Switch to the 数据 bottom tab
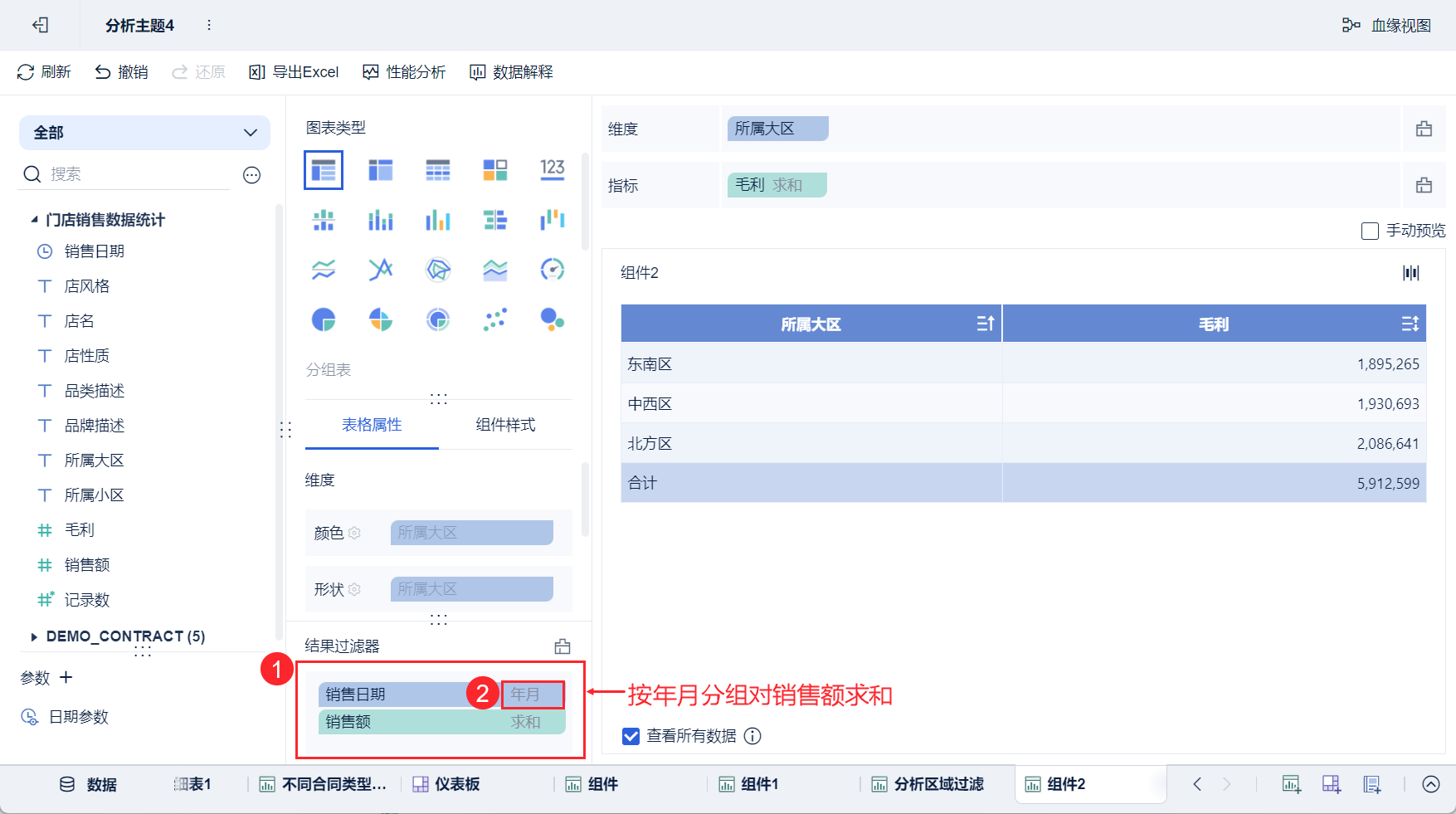Viewport: 1456px width, 814px height. click(88, 784)
